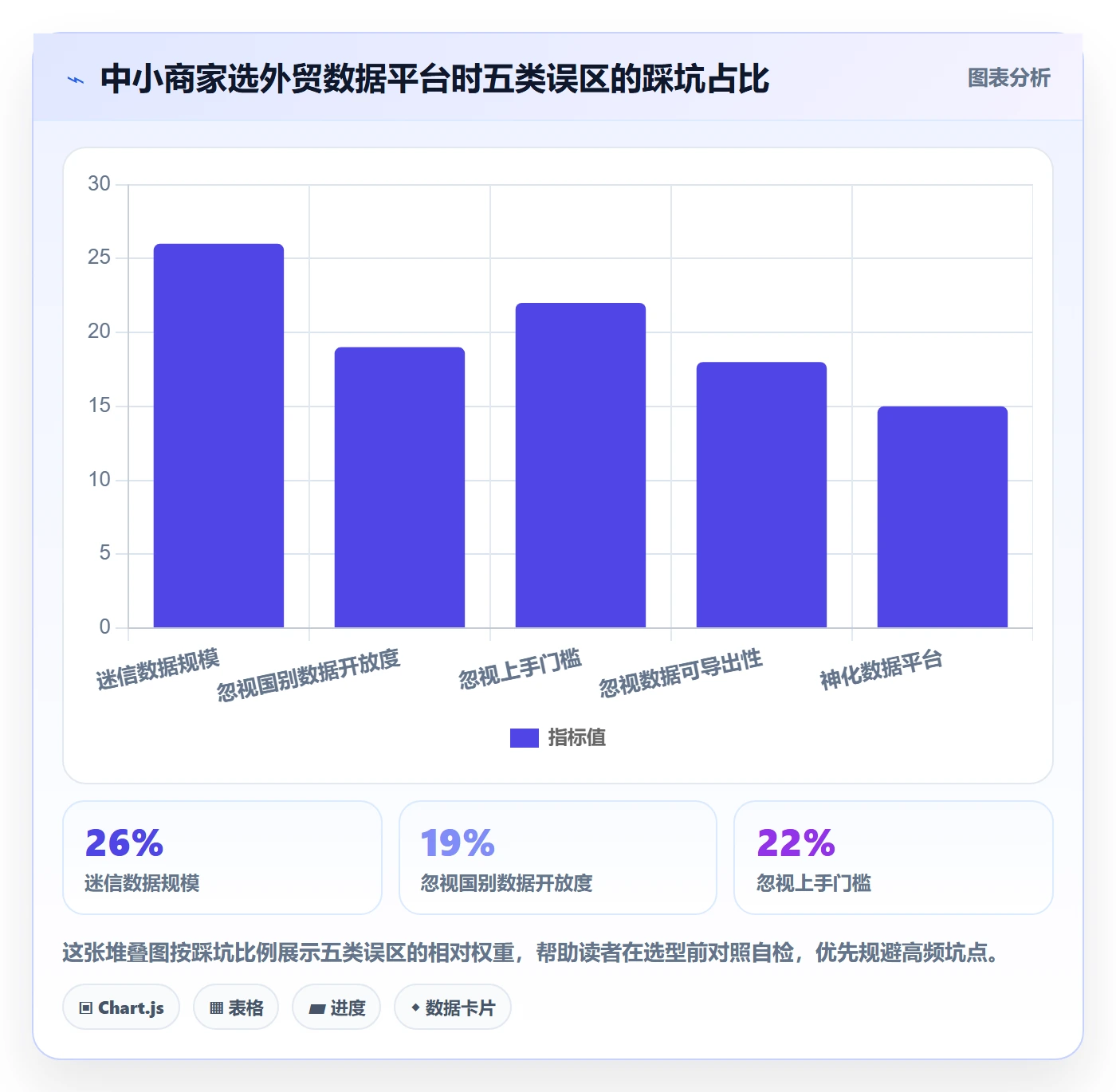
Task: Click the blue 指标值 legend color swatch
Action: coord(524,738)
